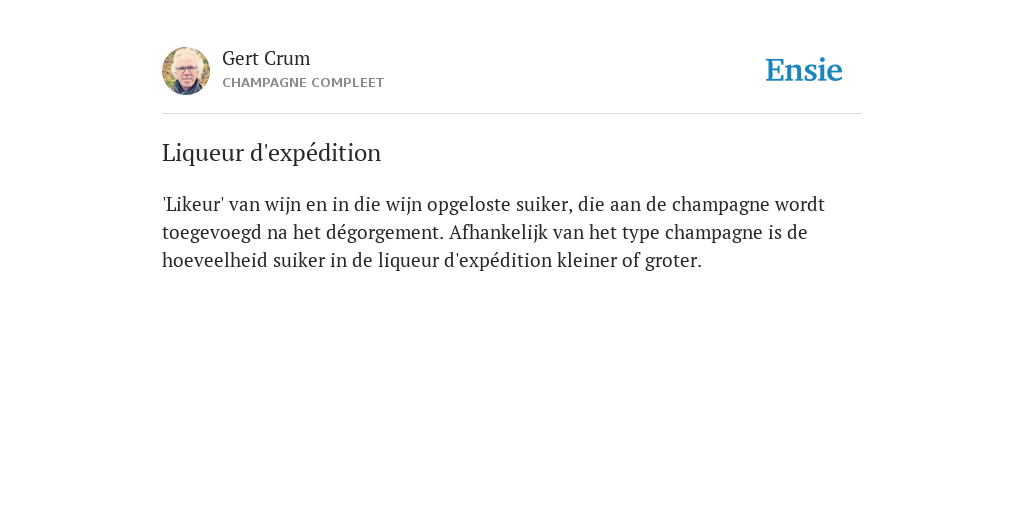
Task: Open the Ensie logo link
Action: click(804, 70)
